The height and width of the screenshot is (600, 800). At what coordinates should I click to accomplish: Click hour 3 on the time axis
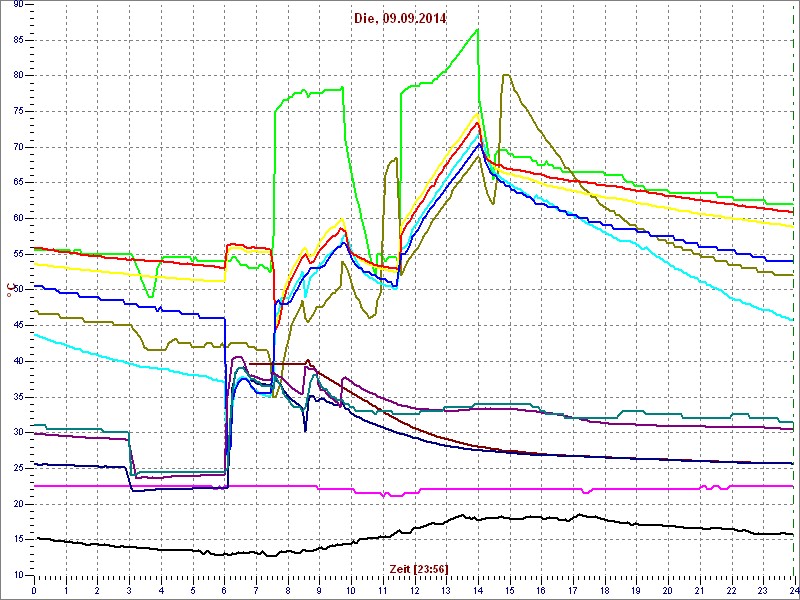pyautogui.click(x=129, y=590)
